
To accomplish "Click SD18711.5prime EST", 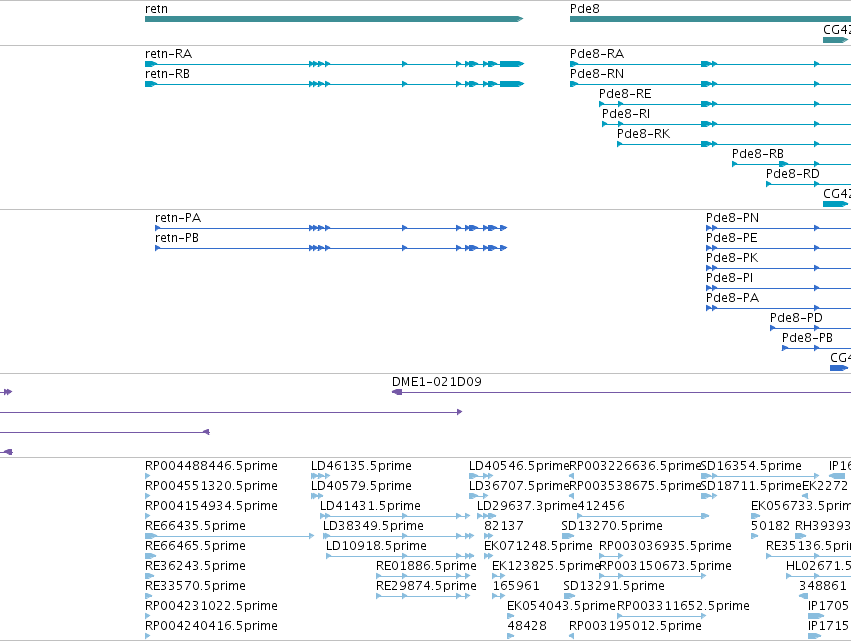I will click(709, 496).
